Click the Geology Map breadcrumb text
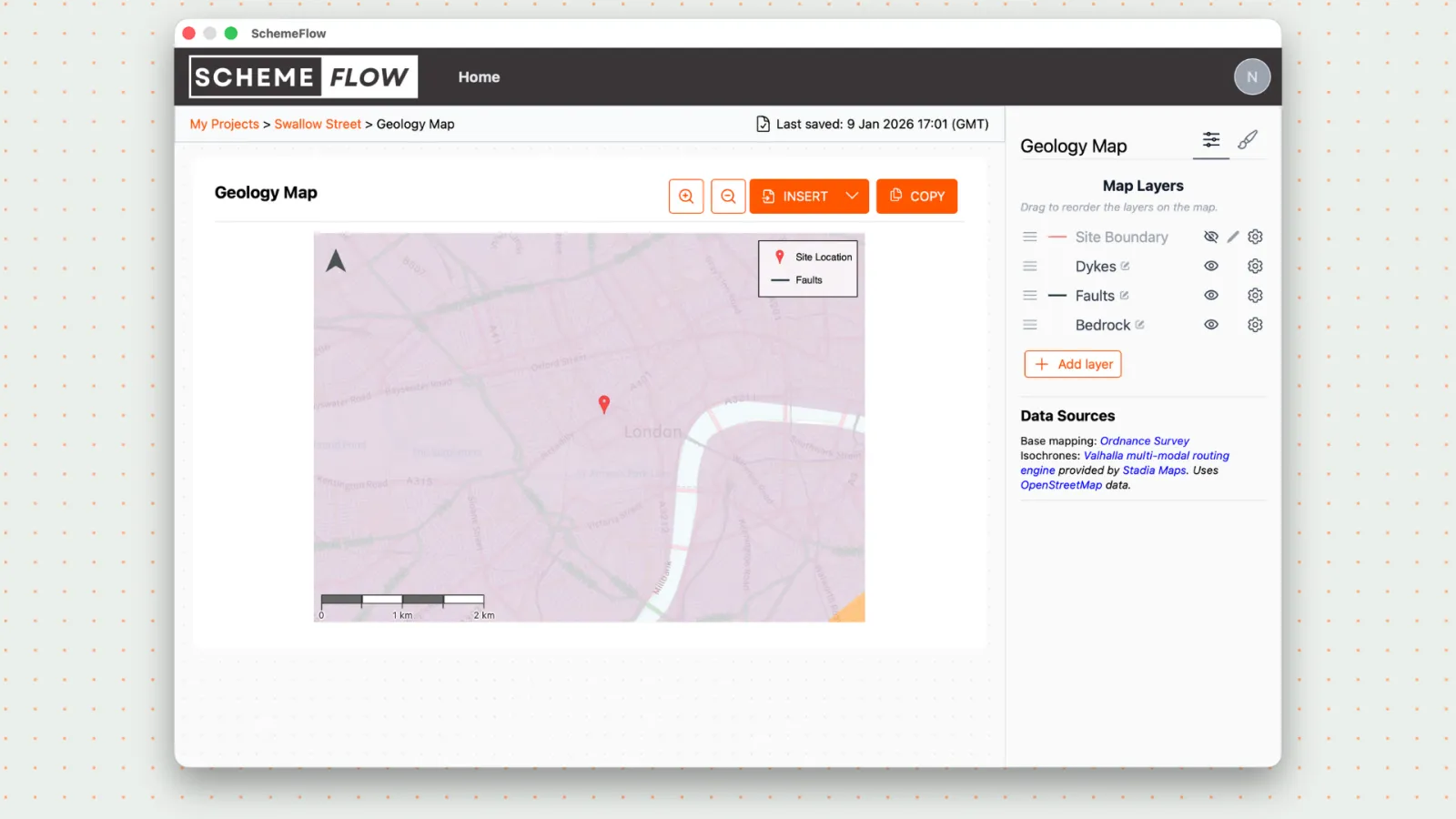This screenshot has height=819, width=1456. (415, 124)
